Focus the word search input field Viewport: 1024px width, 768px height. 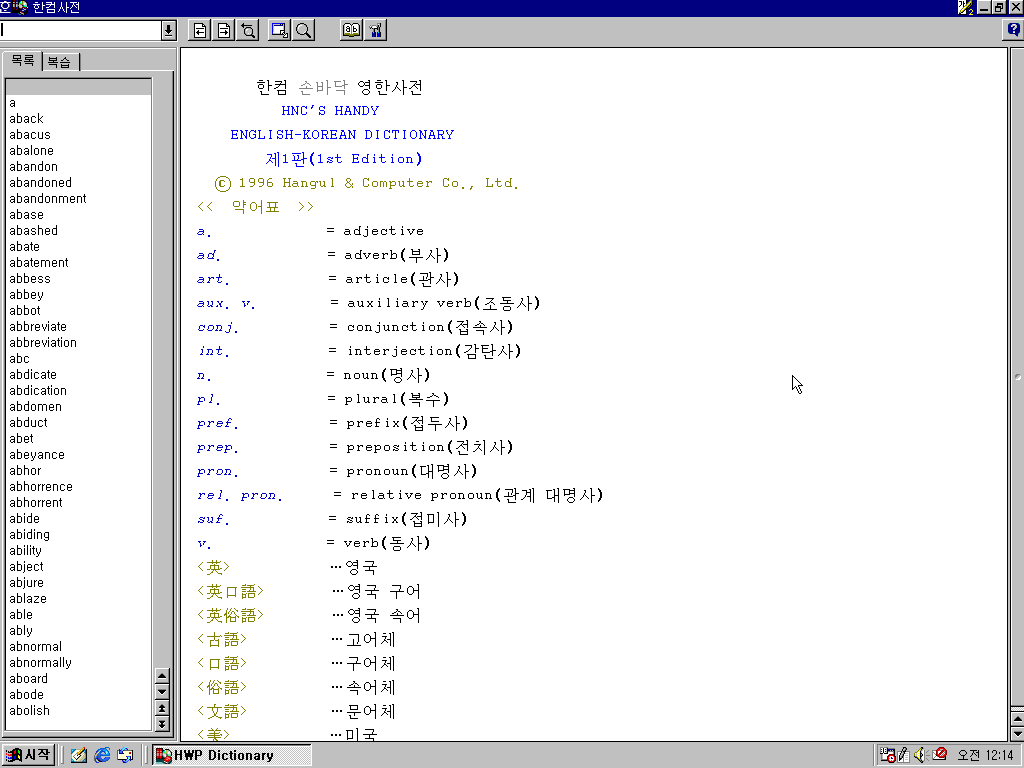[80, 30]
